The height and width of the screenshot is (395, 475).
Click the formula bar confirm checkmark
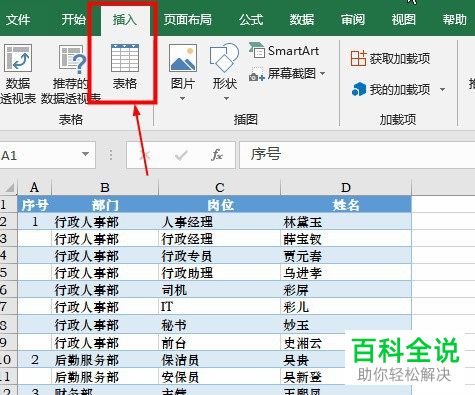pos(181,155)
